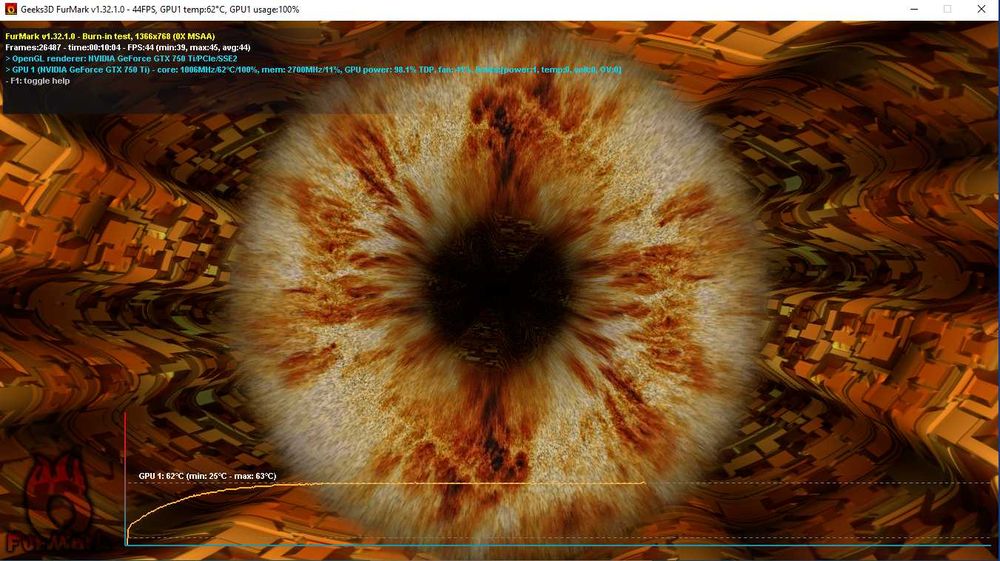Click the "OpenGL renderer: NVIDIA GeForce GTX 750 Ti" line
The image size is (1000, 561).
[x=121, y=59]
